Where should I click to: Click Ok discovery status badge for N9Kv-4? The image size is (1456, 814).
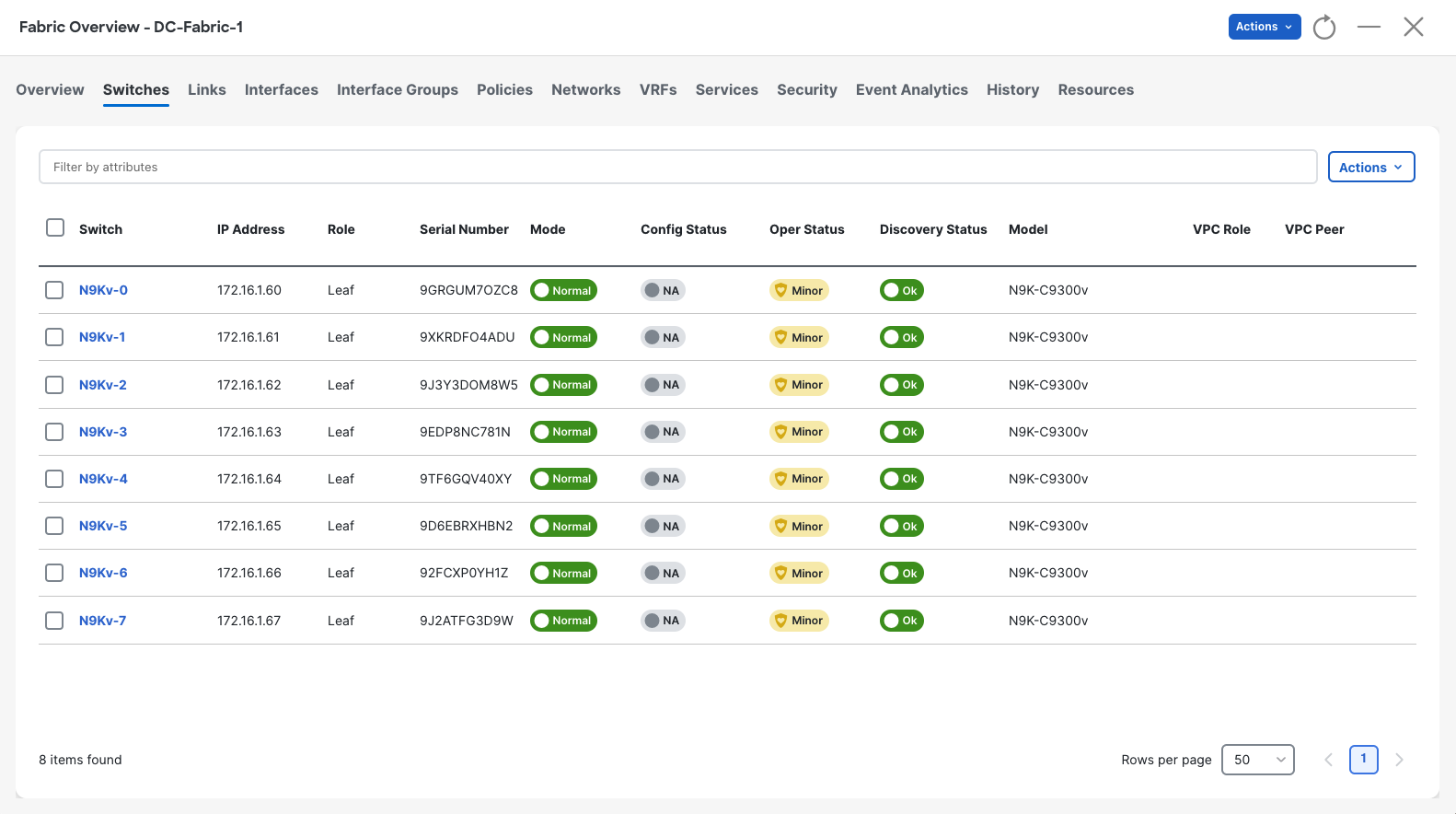(x=902, y=479)
